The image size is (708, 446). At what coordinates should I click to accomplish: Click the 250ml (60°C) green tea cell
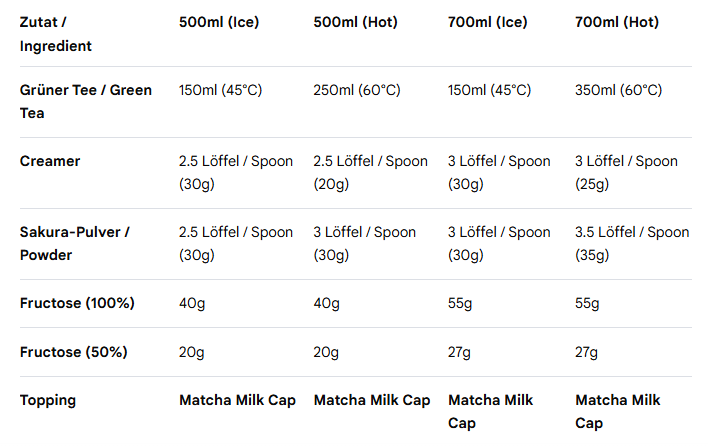click(x=357, y=90)
